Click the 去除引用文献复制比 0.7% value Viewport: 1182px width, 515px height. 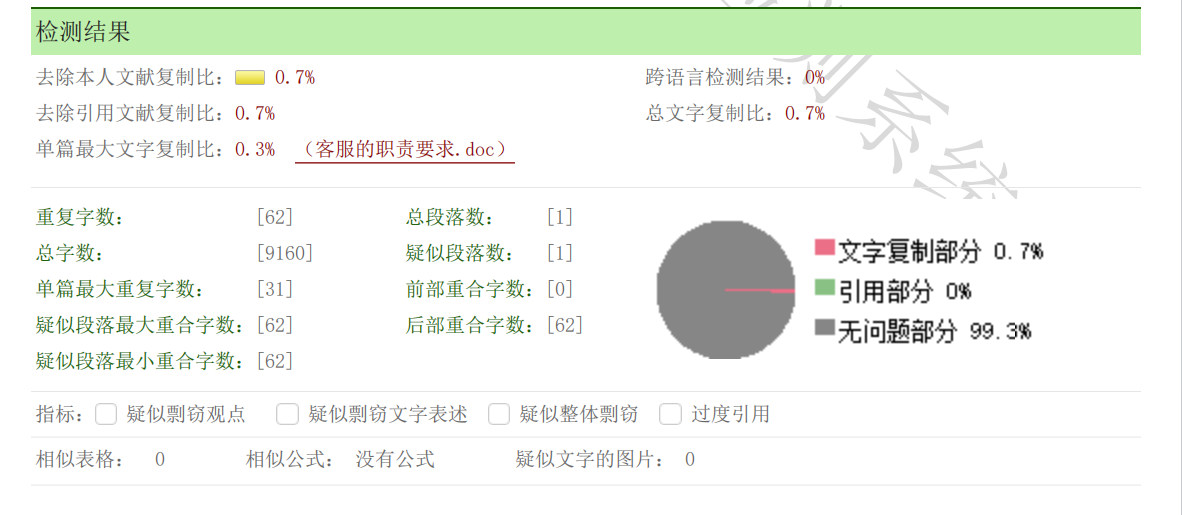tap(255, 114)
